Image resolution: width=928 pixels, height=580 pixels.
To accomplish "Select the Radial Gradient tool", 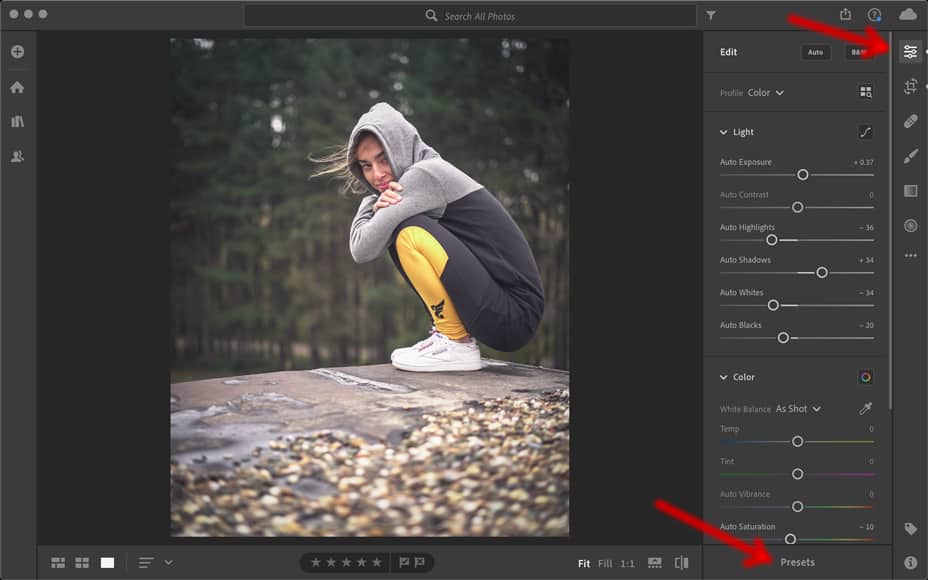I will click(x=910, y=225).
